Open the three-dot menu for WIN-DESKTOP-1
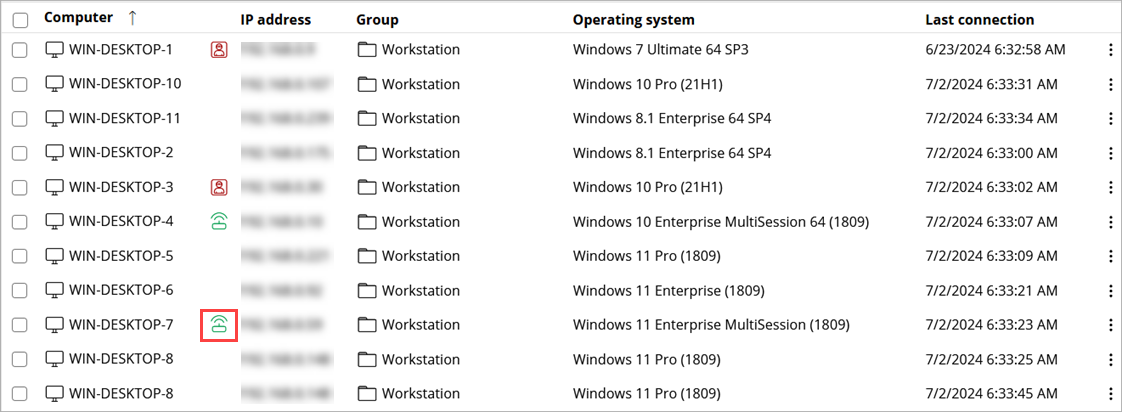The image size is (1122, 412). 1110,50
